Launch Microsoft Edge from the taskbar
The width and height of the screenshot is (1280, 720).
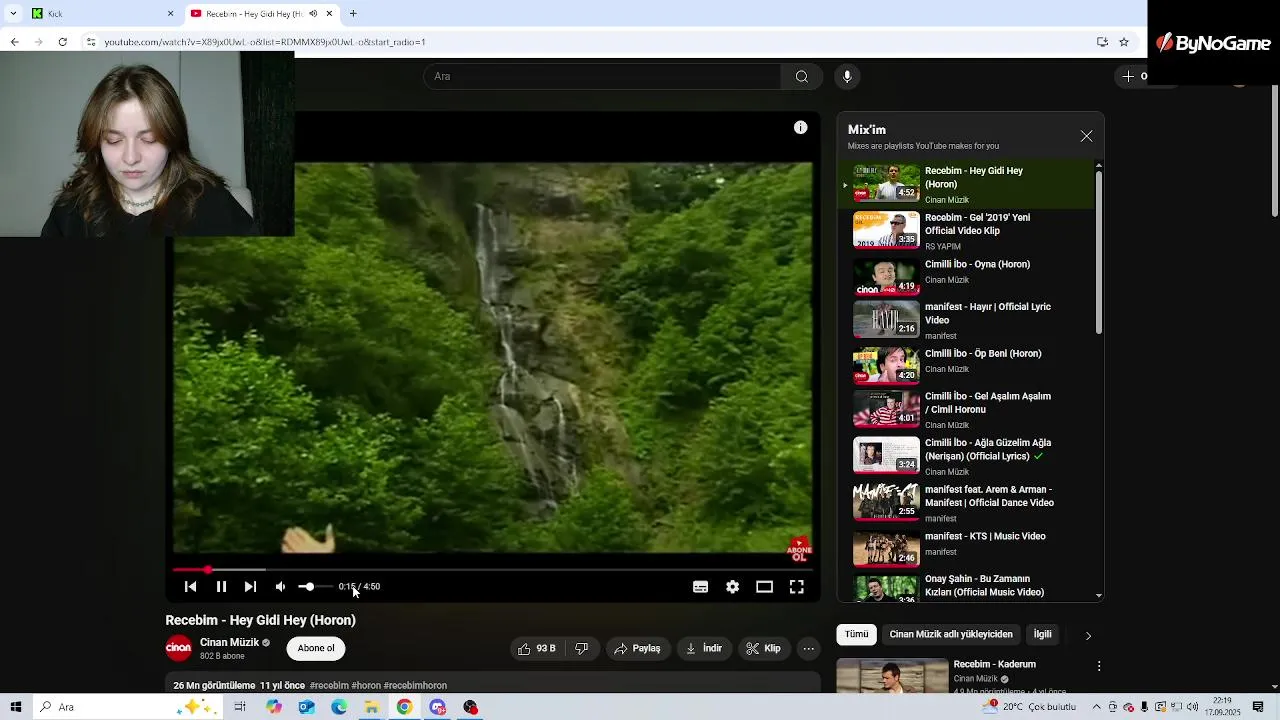pos(339,707)
